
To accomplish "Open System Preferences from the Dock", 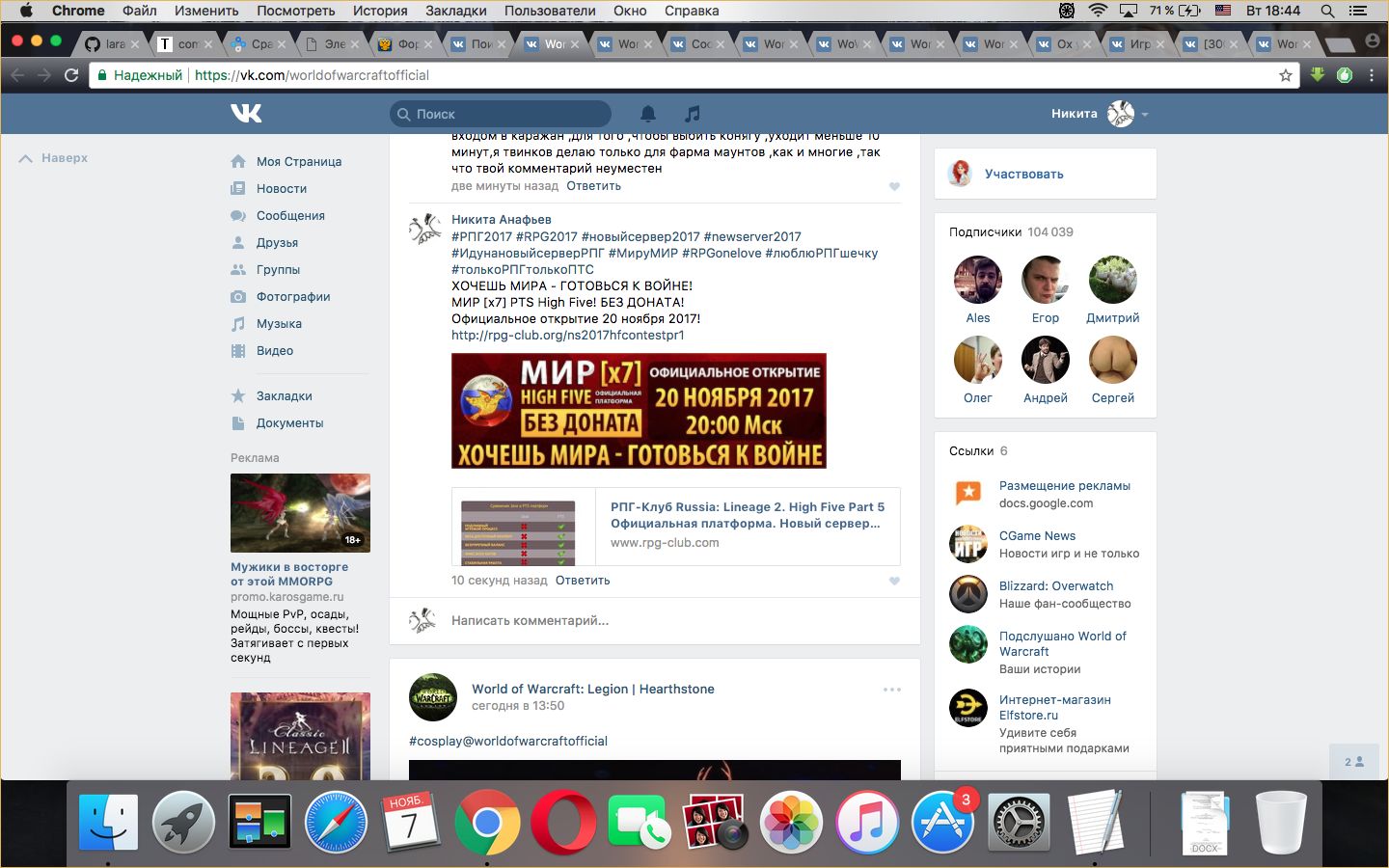I will [x=1019, y=822].
